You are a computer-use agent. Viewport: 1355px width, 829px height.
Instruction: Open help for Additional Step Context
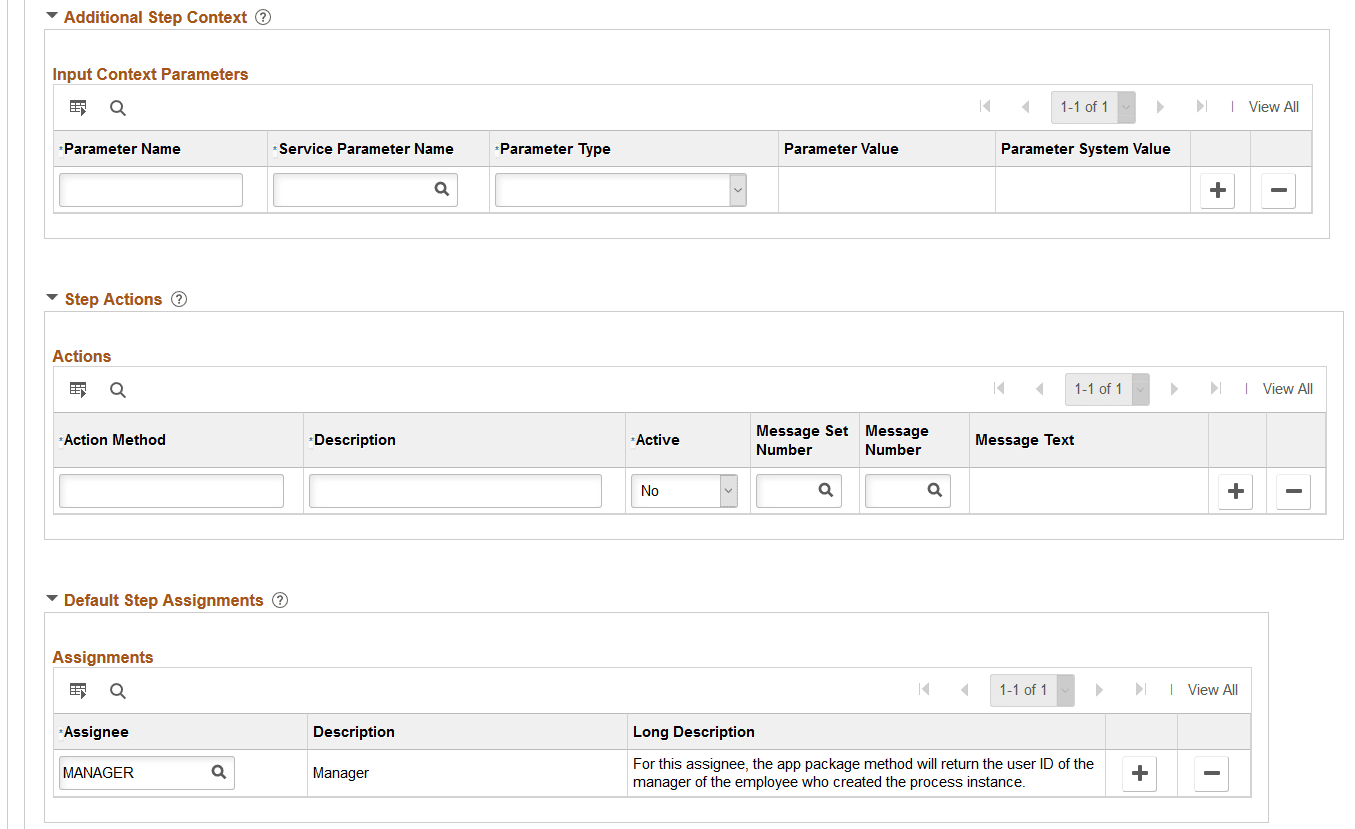point(262,16)
